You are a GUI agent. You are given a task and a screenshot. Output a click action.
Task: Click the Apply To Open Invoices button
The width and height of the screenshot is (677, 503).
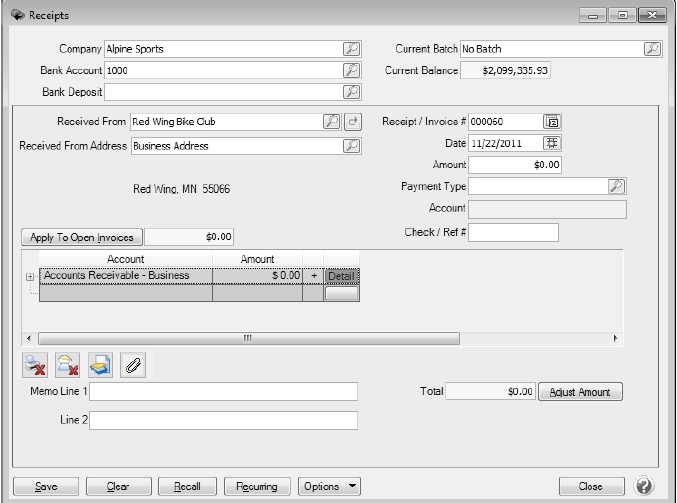83,237
